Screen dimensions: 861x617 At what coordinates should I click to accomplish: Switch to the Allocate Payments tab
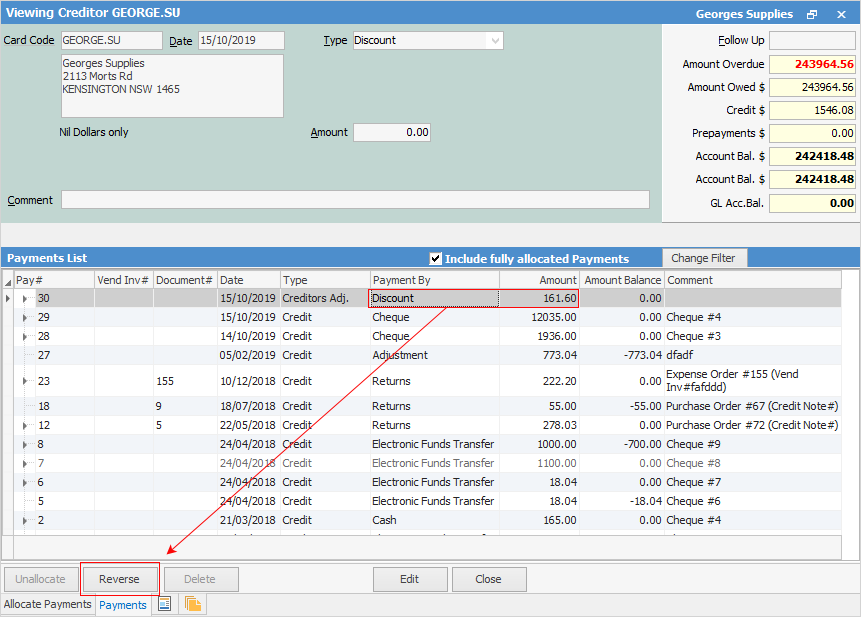click(48, 604)
